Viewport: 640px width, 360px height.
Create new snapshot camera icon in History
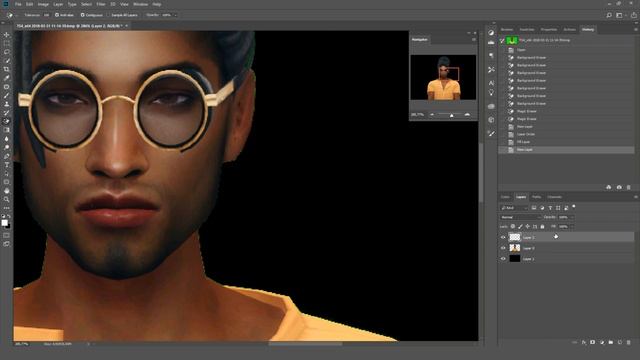619,187
